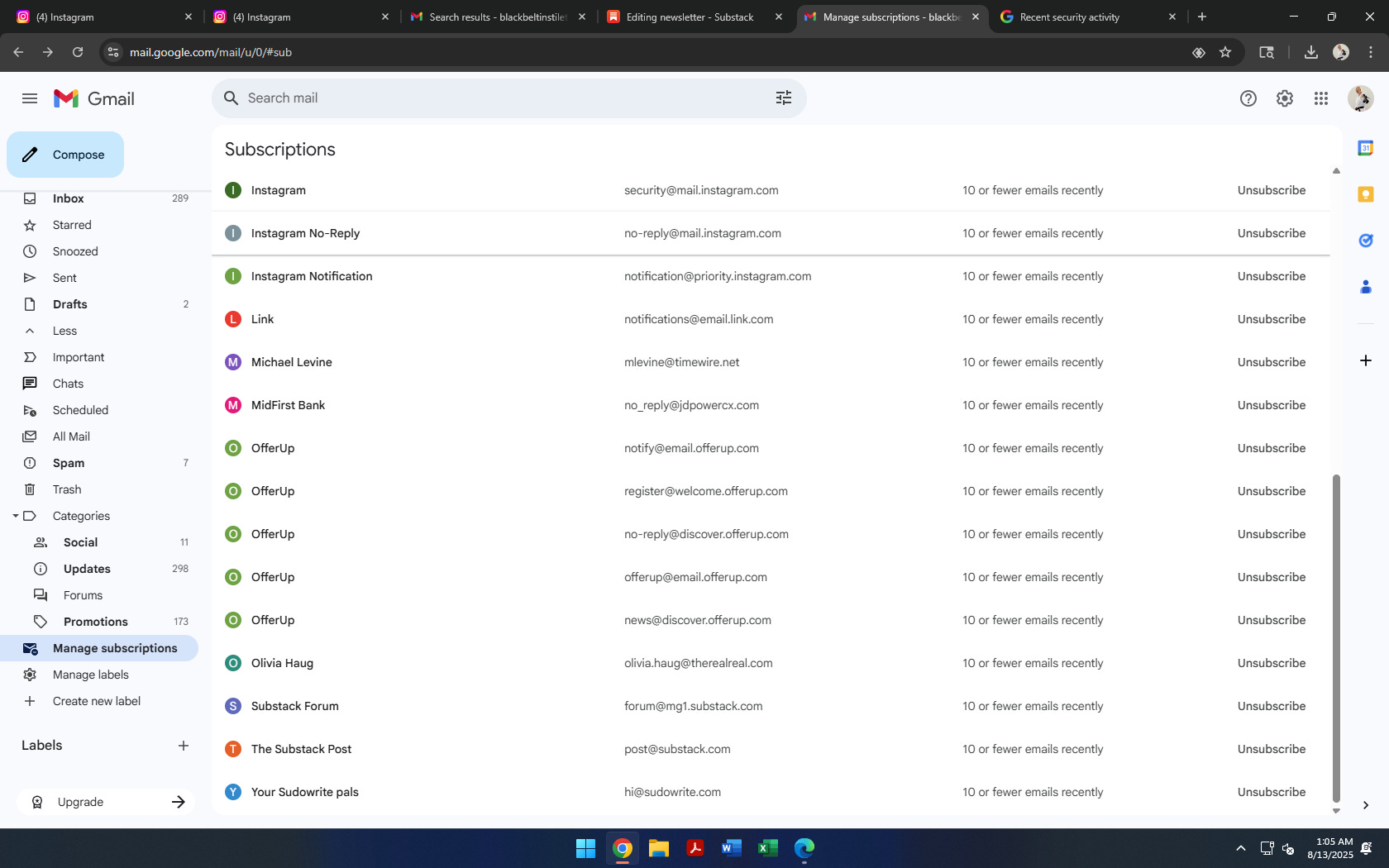The width and height of the screenshot is (1389, 868).
Task: Open Google account profile picture
Action: coord(1360,98)
